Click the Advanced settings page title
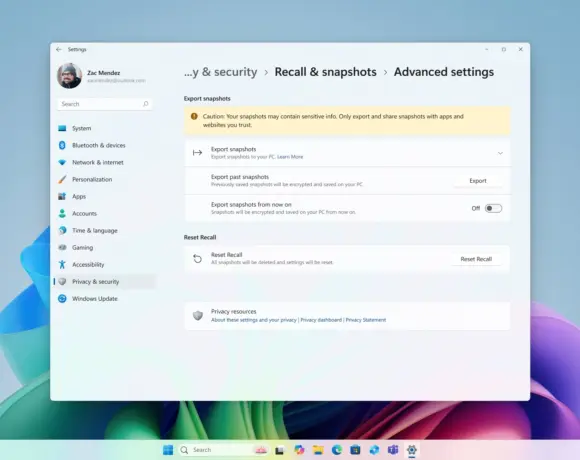 444,72
